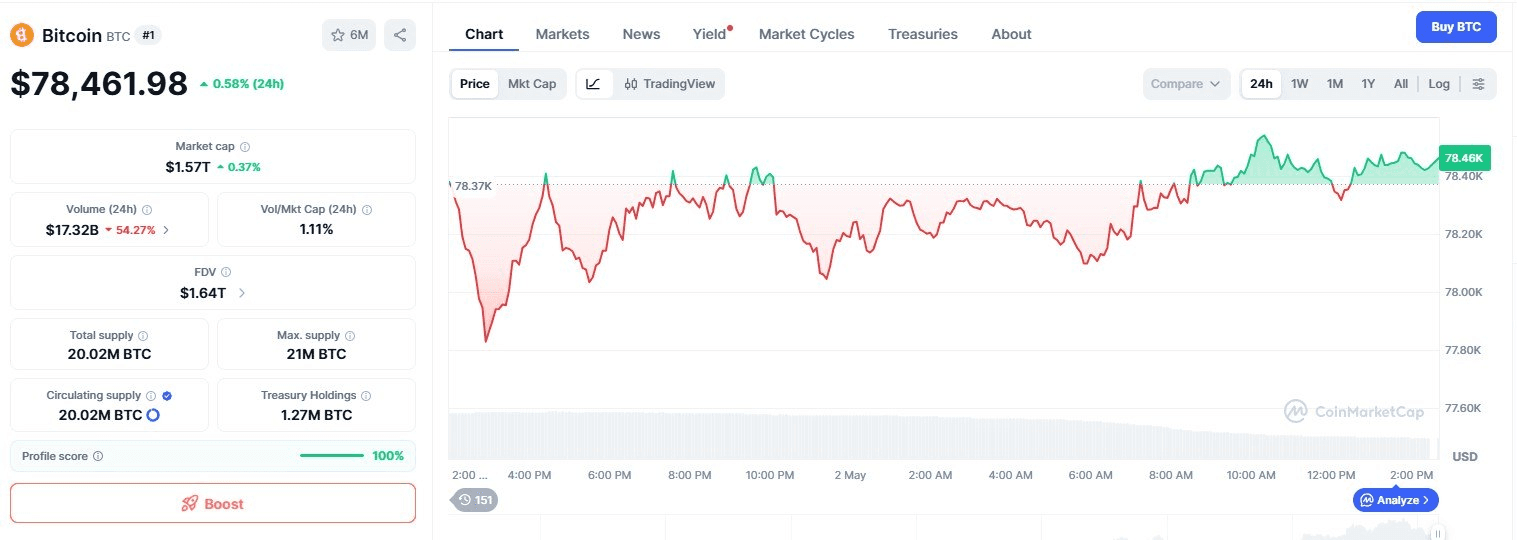Screen dimensions: 1517x540
Task: Click the $1.57T market cap value
Action: click(188, 167)
